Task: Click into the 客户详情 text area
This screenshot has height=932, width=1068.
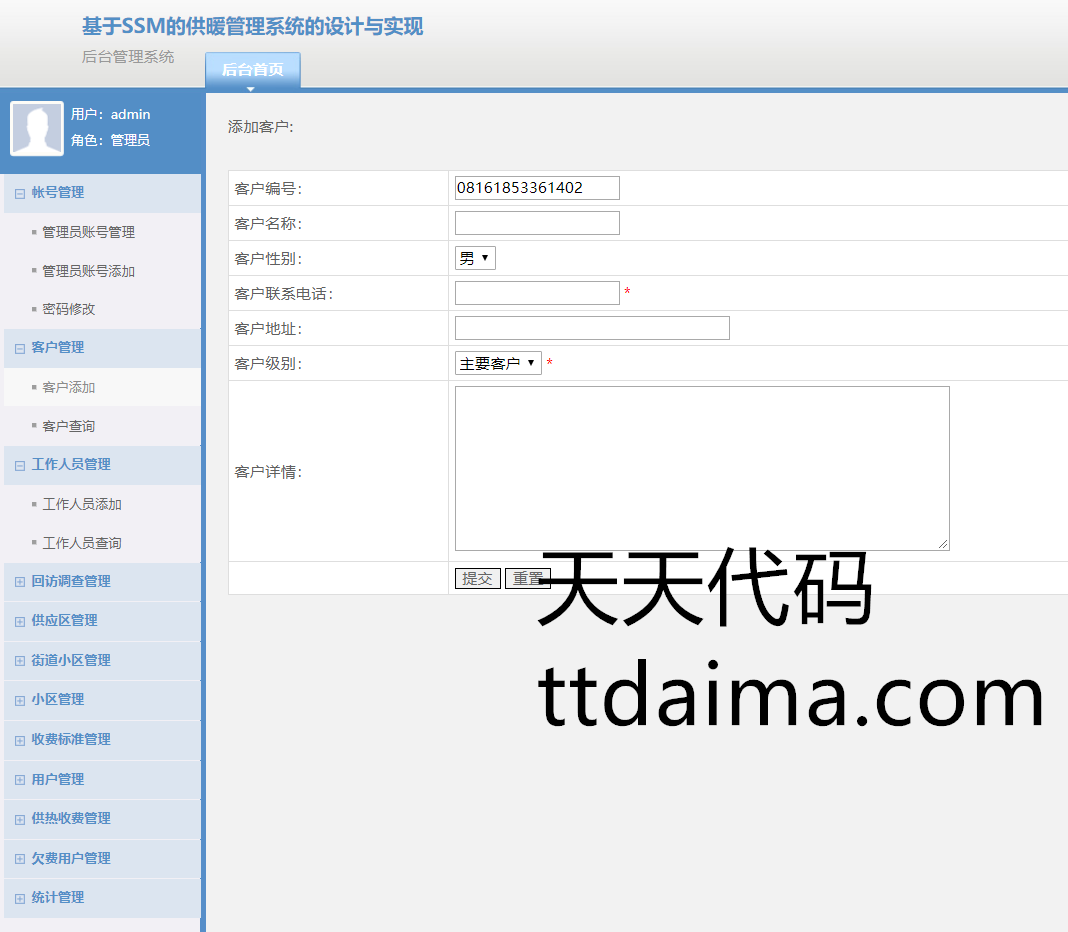Action: [701, 468]
